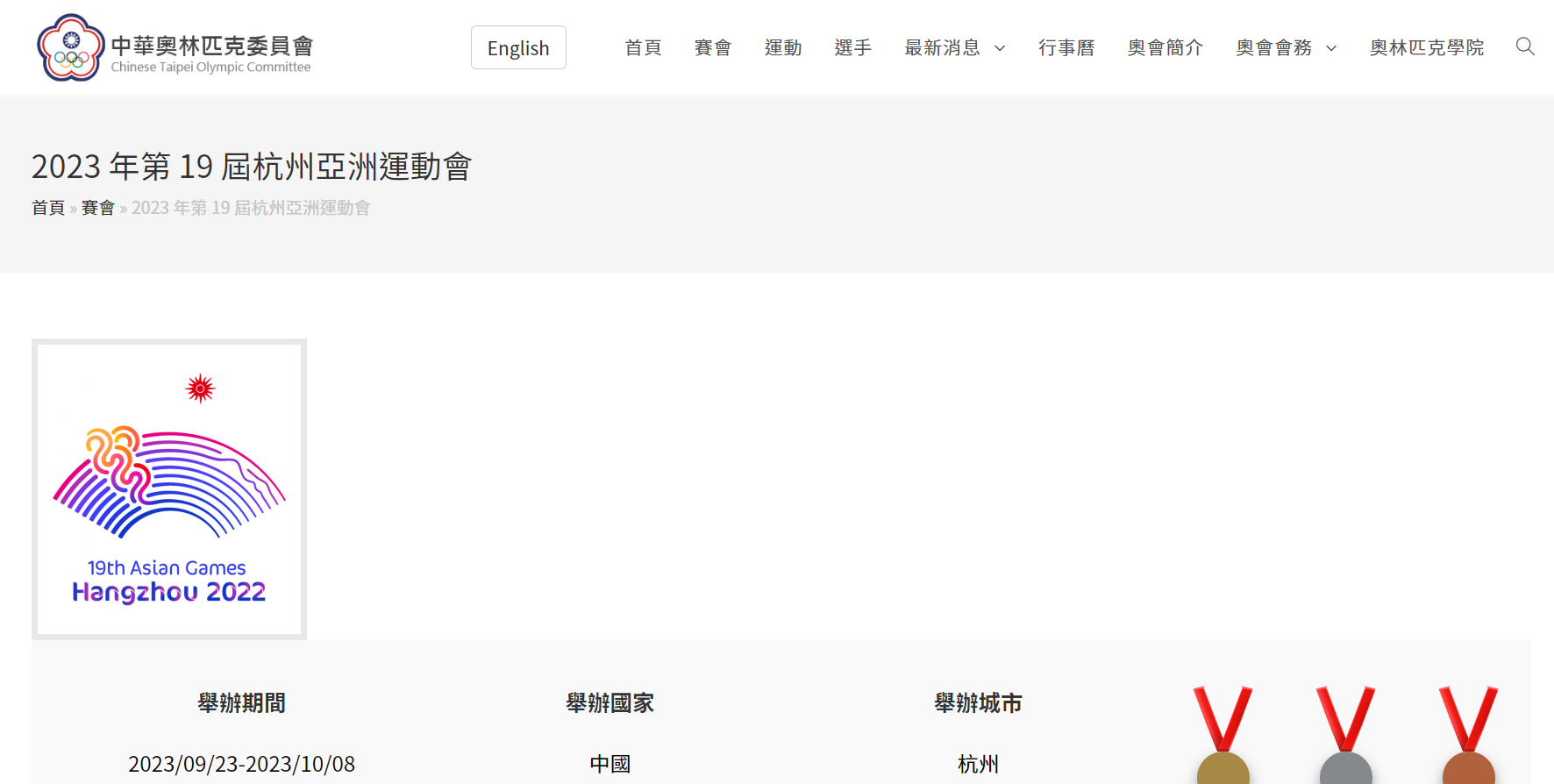
Task: Click the page heading 2023 年第 19 屆杭州亞洲運動會
Action: (252, 167)
